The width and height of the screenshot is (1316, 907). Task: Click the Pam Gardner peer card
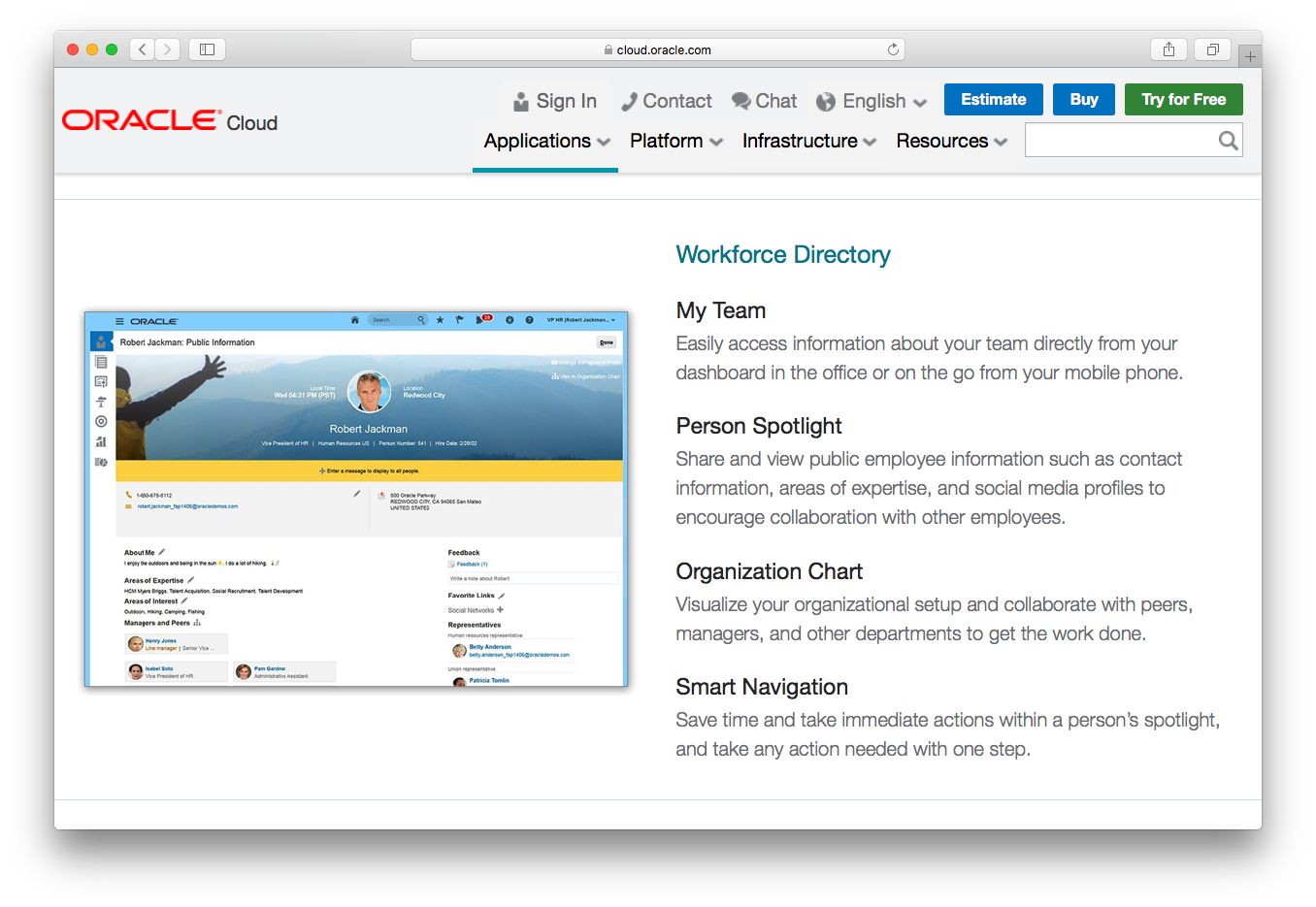284,672
